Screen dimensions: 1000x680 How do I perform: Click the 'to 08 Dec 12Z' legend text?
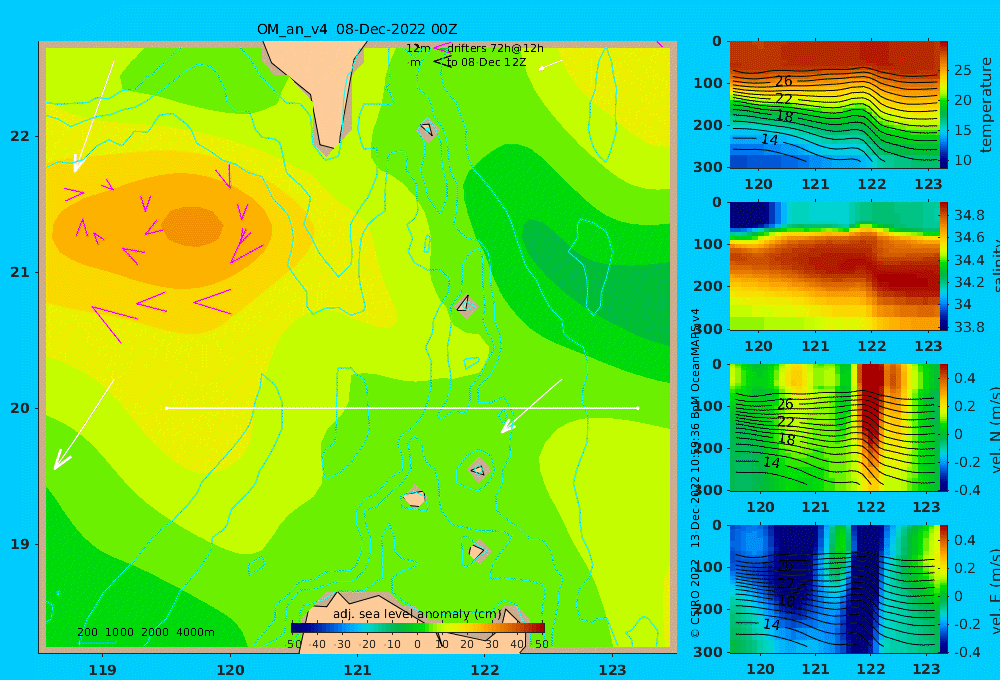click(486, 63)
